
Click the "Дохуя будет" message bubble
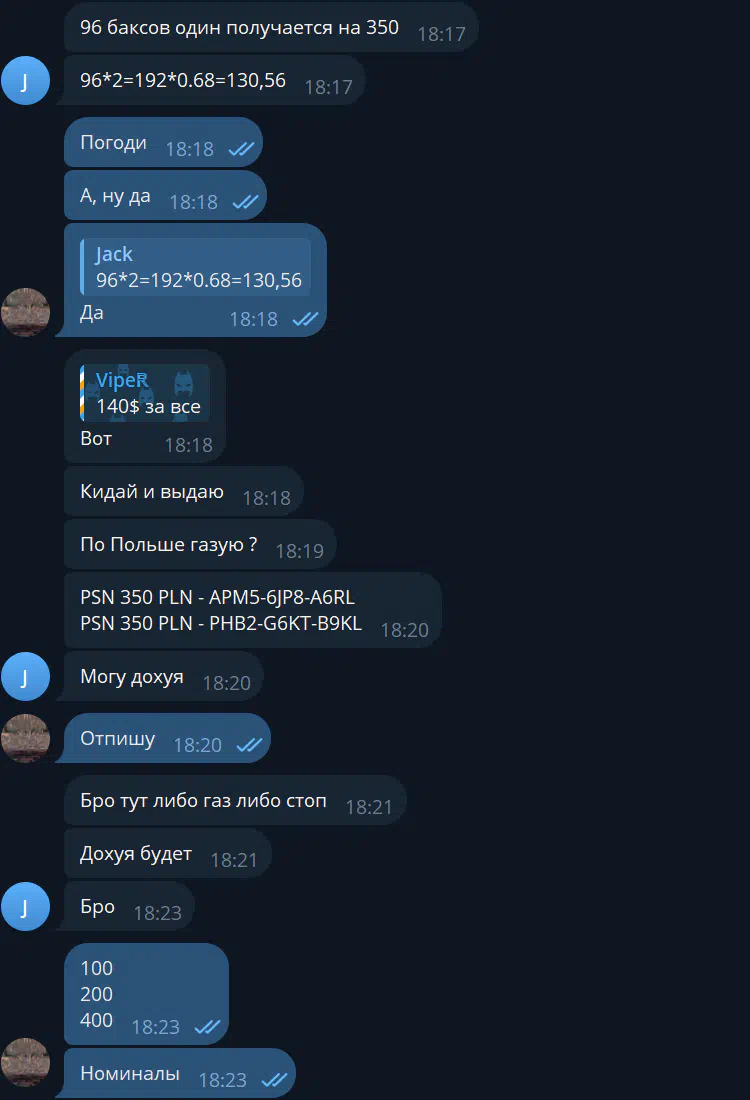(167, 855)
